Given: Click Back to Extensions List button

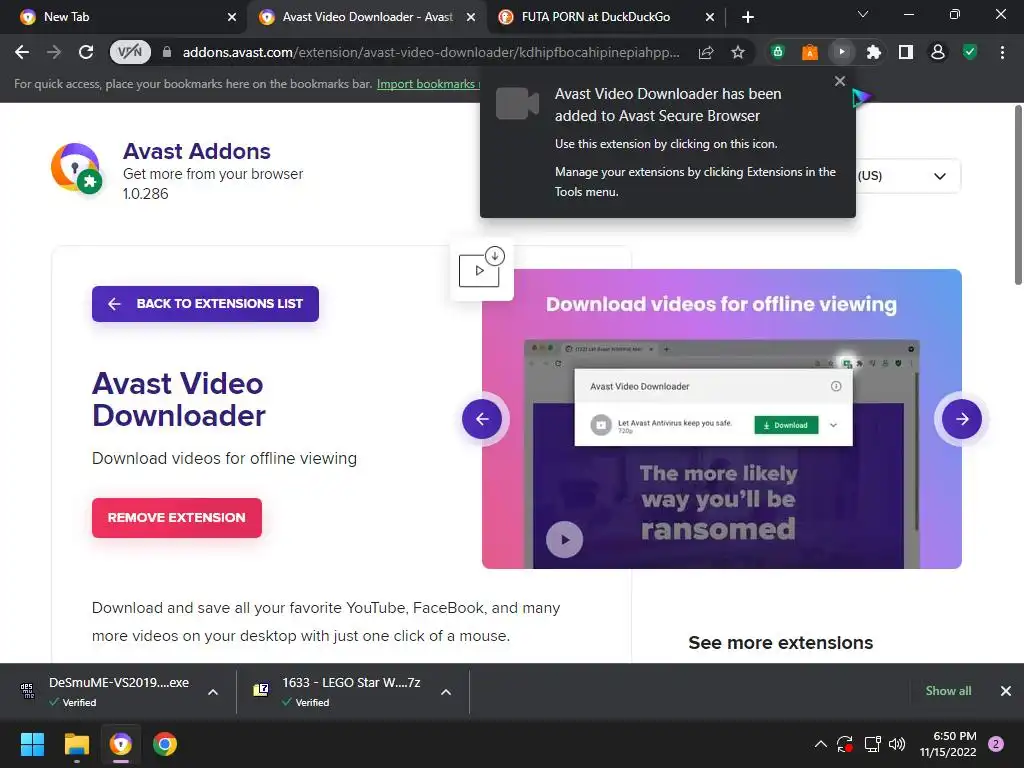Looking at the screenshot, I should click(x=205, y=304).
